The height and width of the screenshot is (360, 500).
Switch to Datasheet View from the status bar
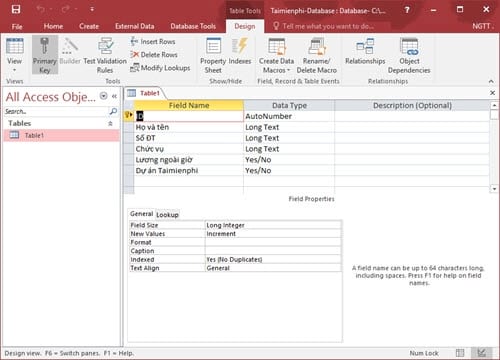460,353
